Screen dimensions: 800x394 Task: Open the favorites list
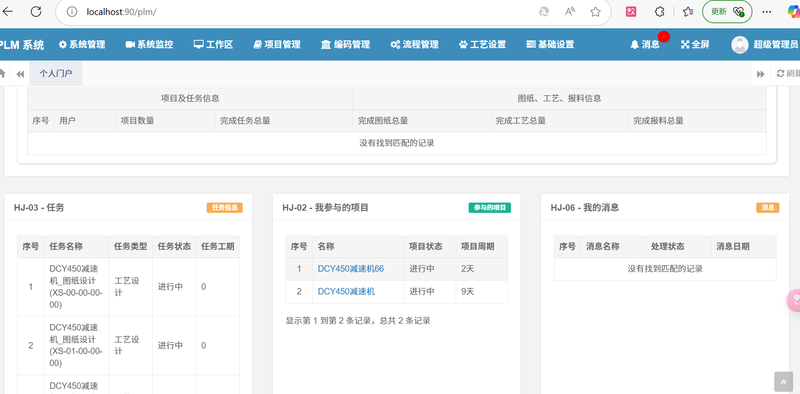click(x=688, y=12)
